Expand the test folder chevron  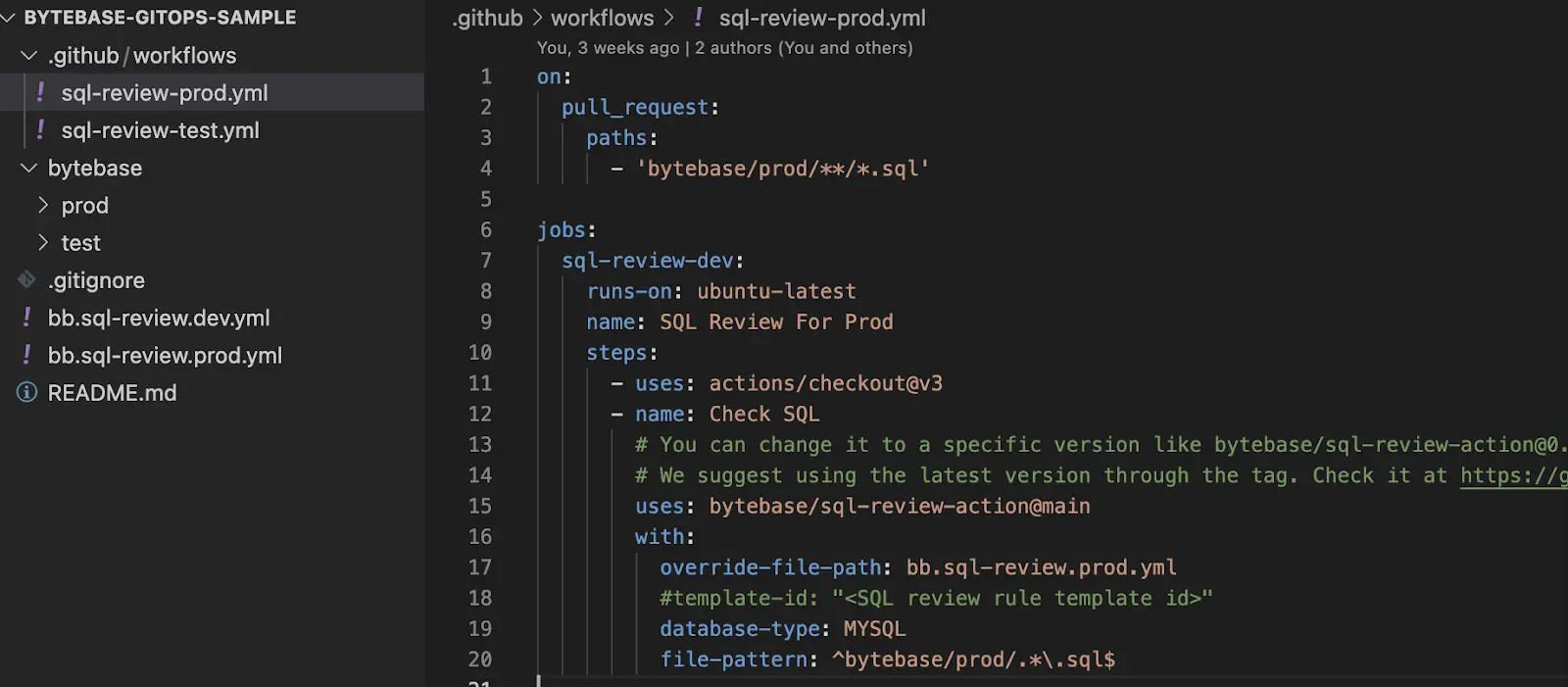43,243
